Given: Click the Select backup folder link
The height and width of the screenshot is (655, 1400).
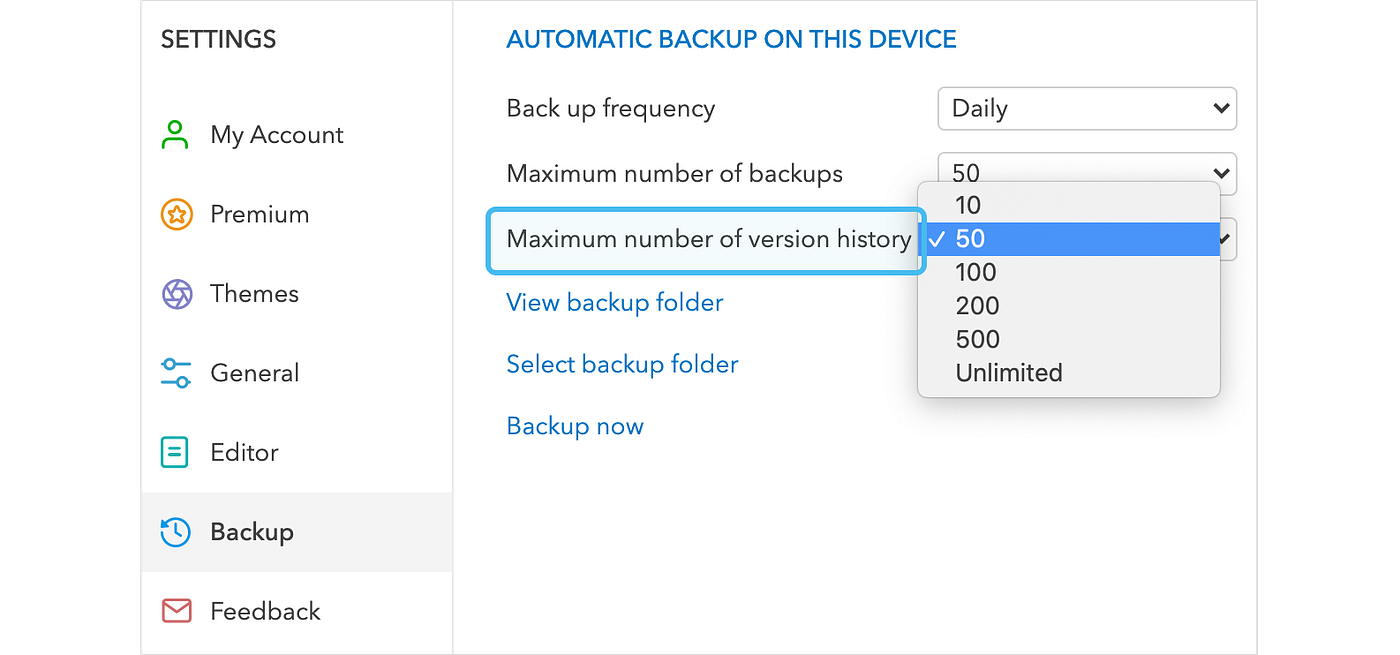Looking at the screenshot, I should coord(622,364).
